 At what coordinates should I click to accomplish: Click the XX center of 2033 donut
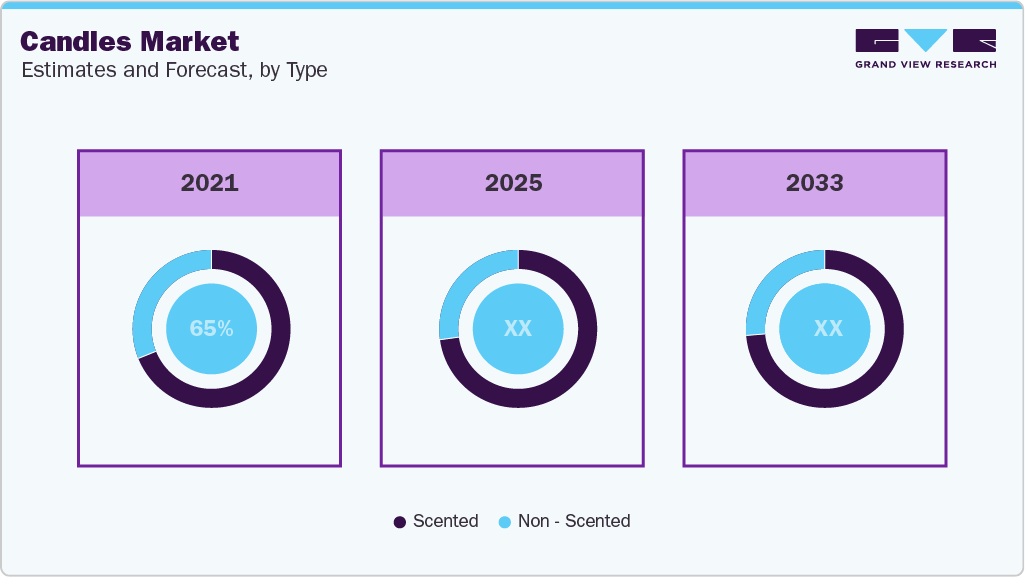[x=827, y=328]
